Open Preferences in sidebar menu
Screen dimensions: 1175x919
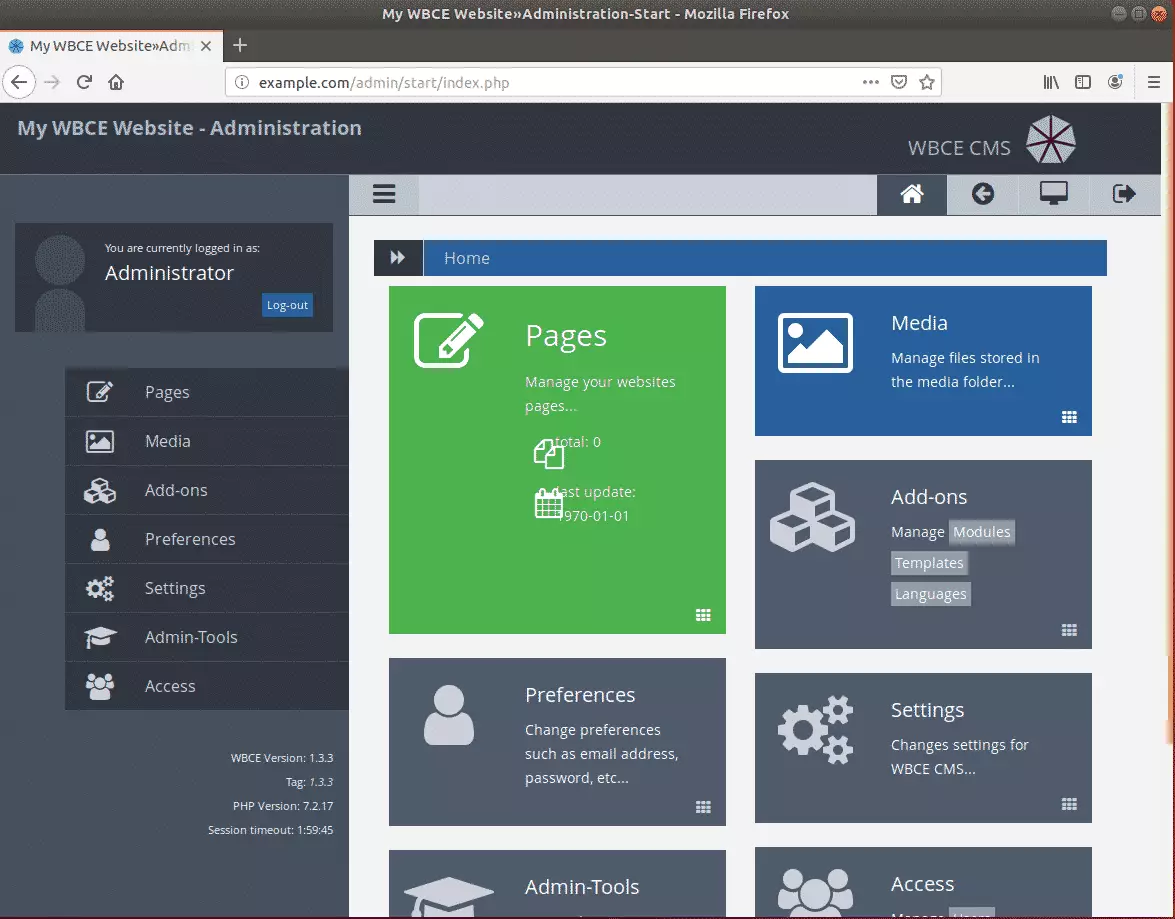pyautogui.click(x=207, y=540)
